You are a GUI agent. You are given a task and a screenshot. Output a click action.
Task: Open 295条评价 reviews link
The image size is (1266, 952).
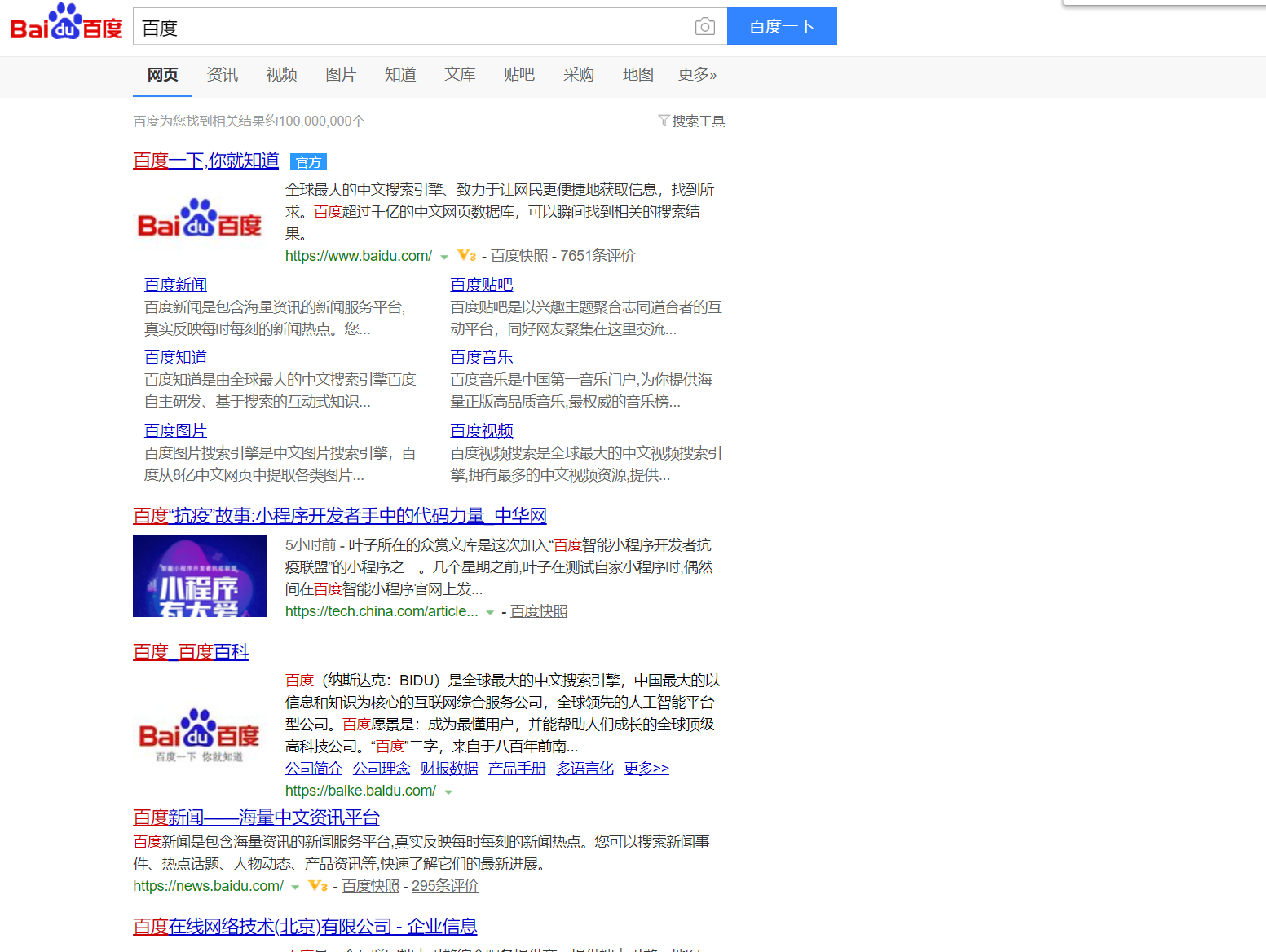coord(445,886)
